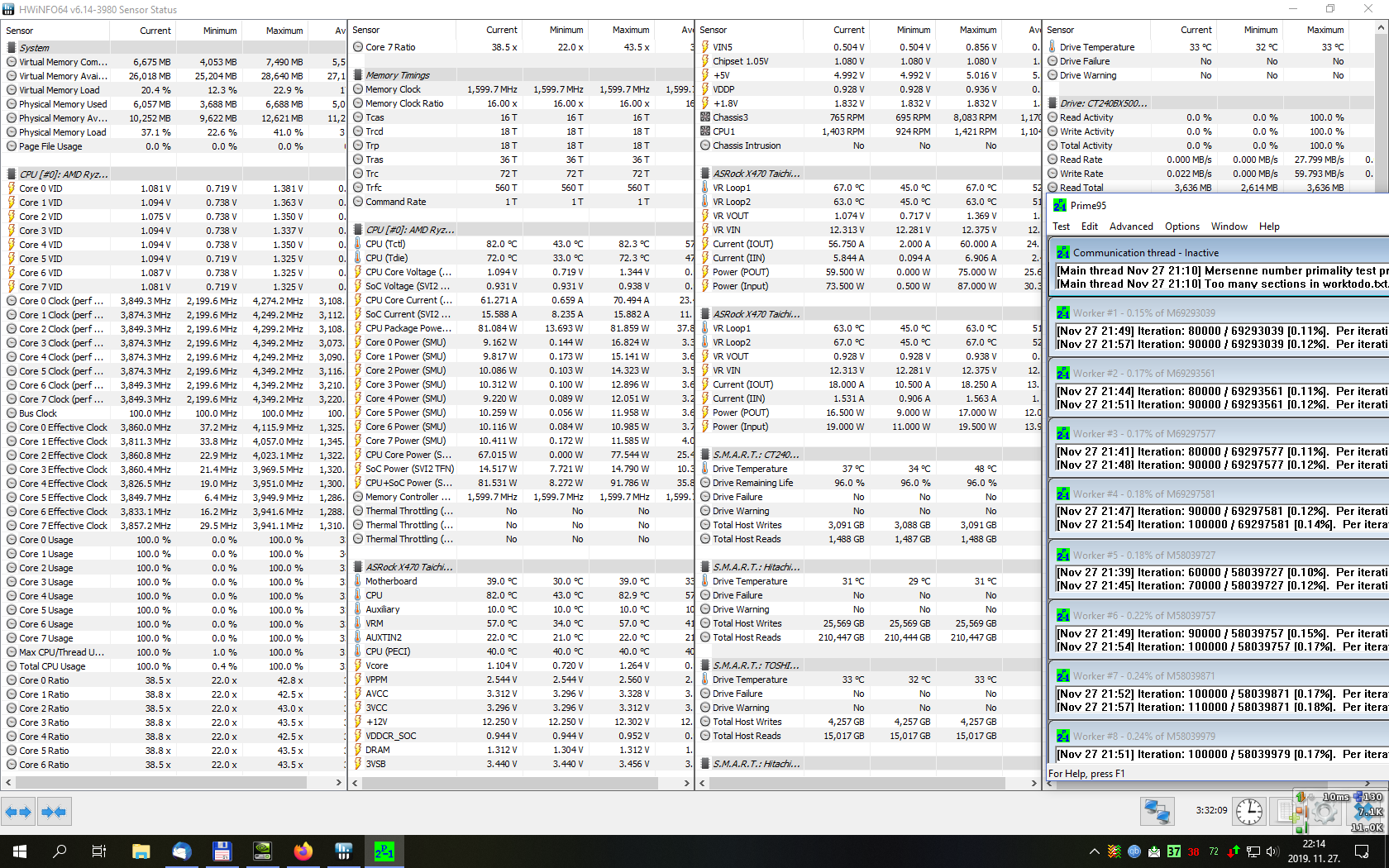Click first pane horizontal scrollbar left arrow

(x=8, y=782)
